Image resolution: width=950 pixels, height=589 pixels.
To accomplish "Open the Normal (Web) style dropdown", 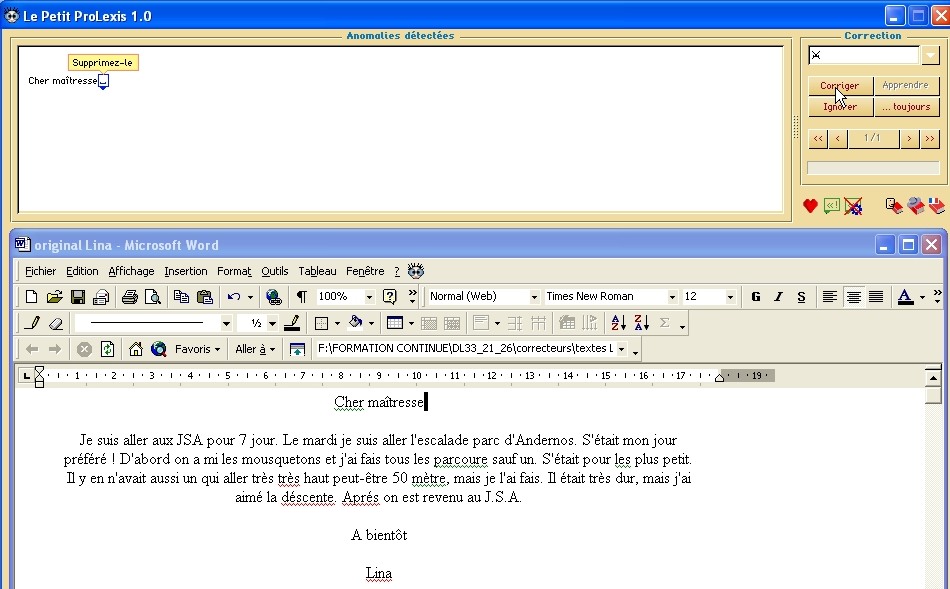I will click(x=534, y=297).
